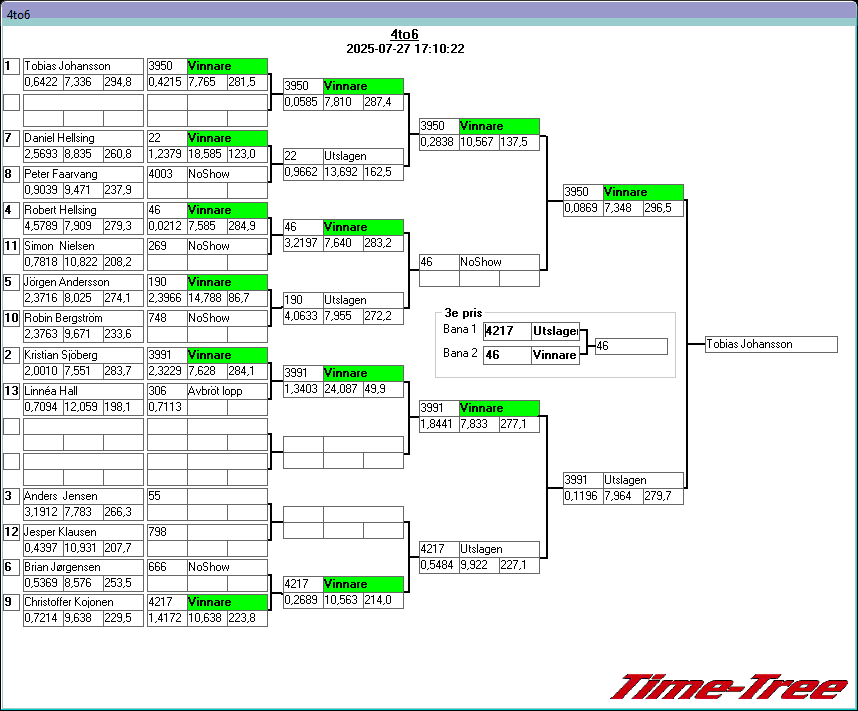Image resolution: width=858 pixels, height=711 pixels.
Task: Select the seed number 13 box
Action: pyautogui.click(x=12, y=391)
